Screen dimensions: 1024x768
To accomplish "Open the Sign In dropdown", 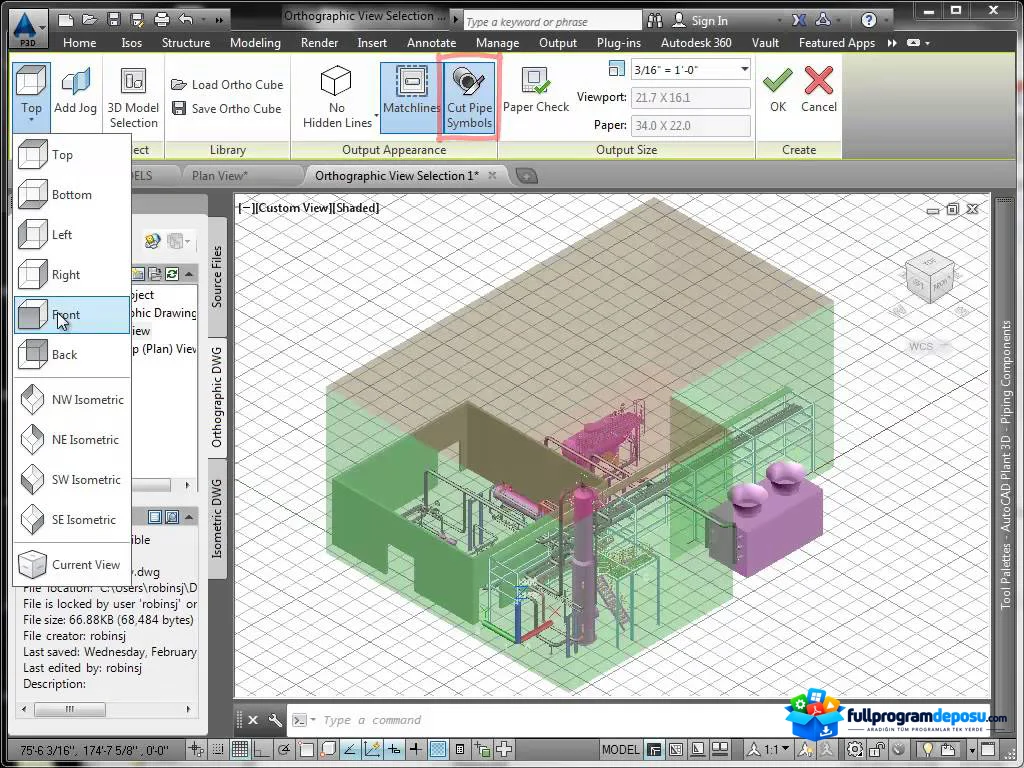I will pos(778,21).
